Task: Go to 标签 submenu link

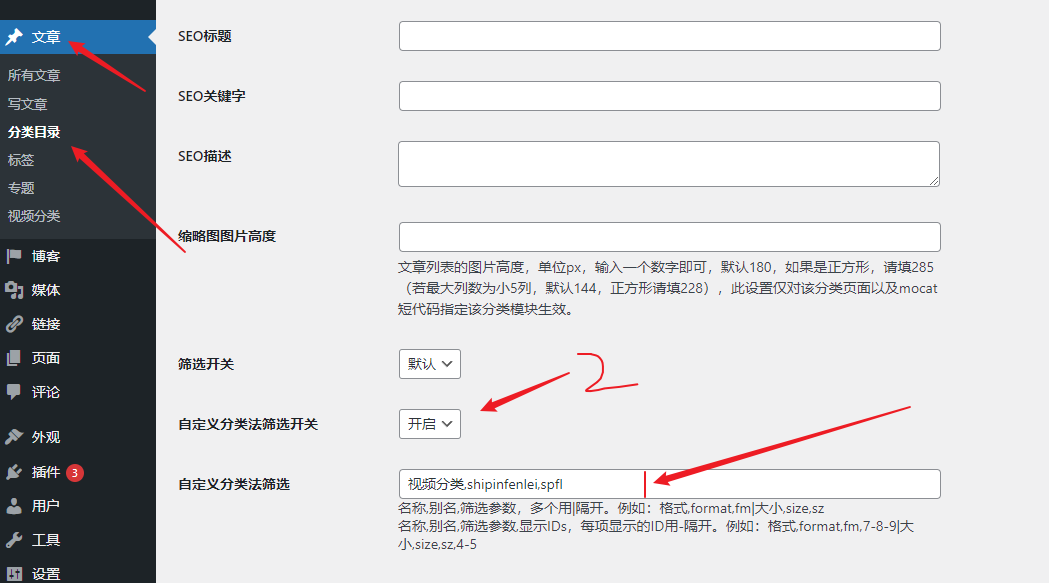Action: point(21,159)
